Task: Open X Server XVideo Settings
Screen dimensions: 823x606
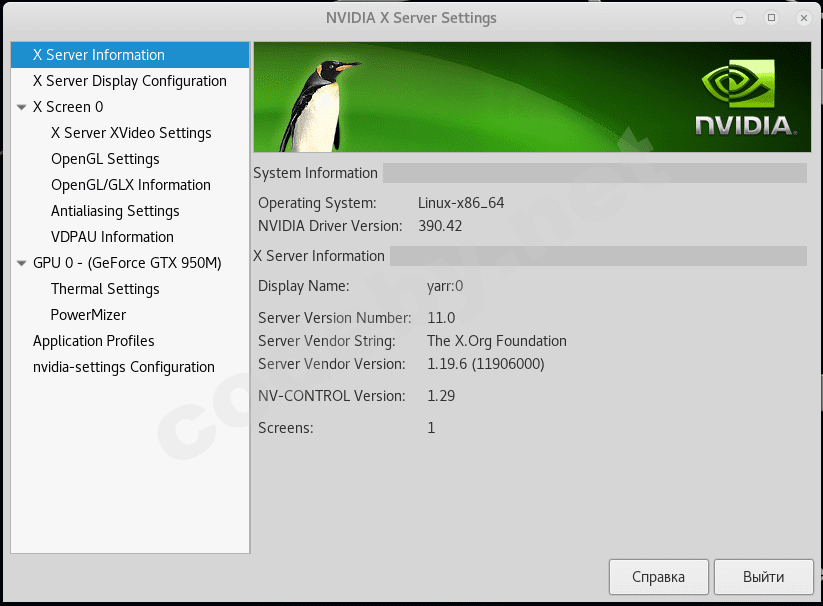Action: (131, 133)
